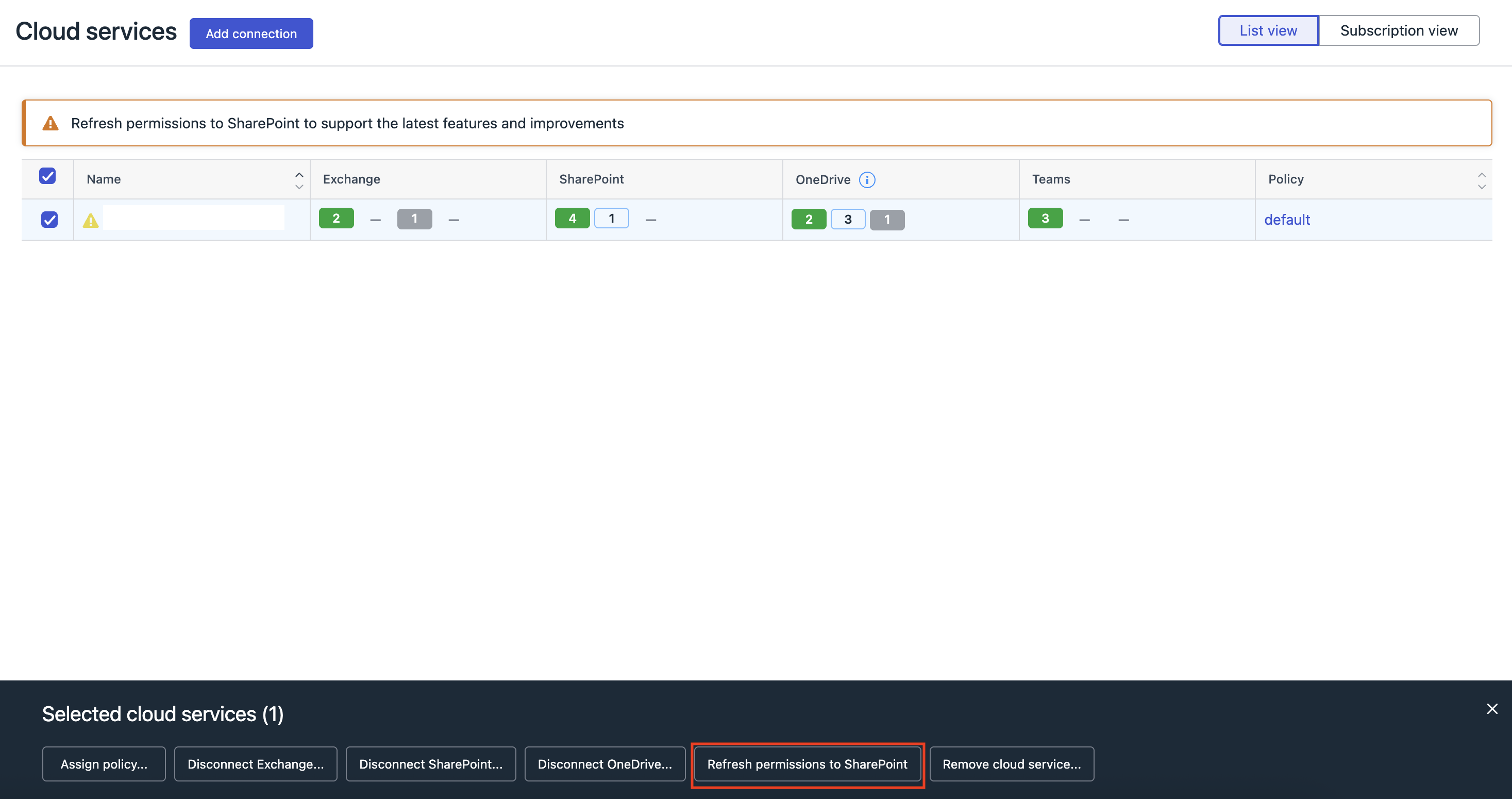1512x799 pixels.
Task: Click Disconnect OneDrive... button
Action: [604, 764]
